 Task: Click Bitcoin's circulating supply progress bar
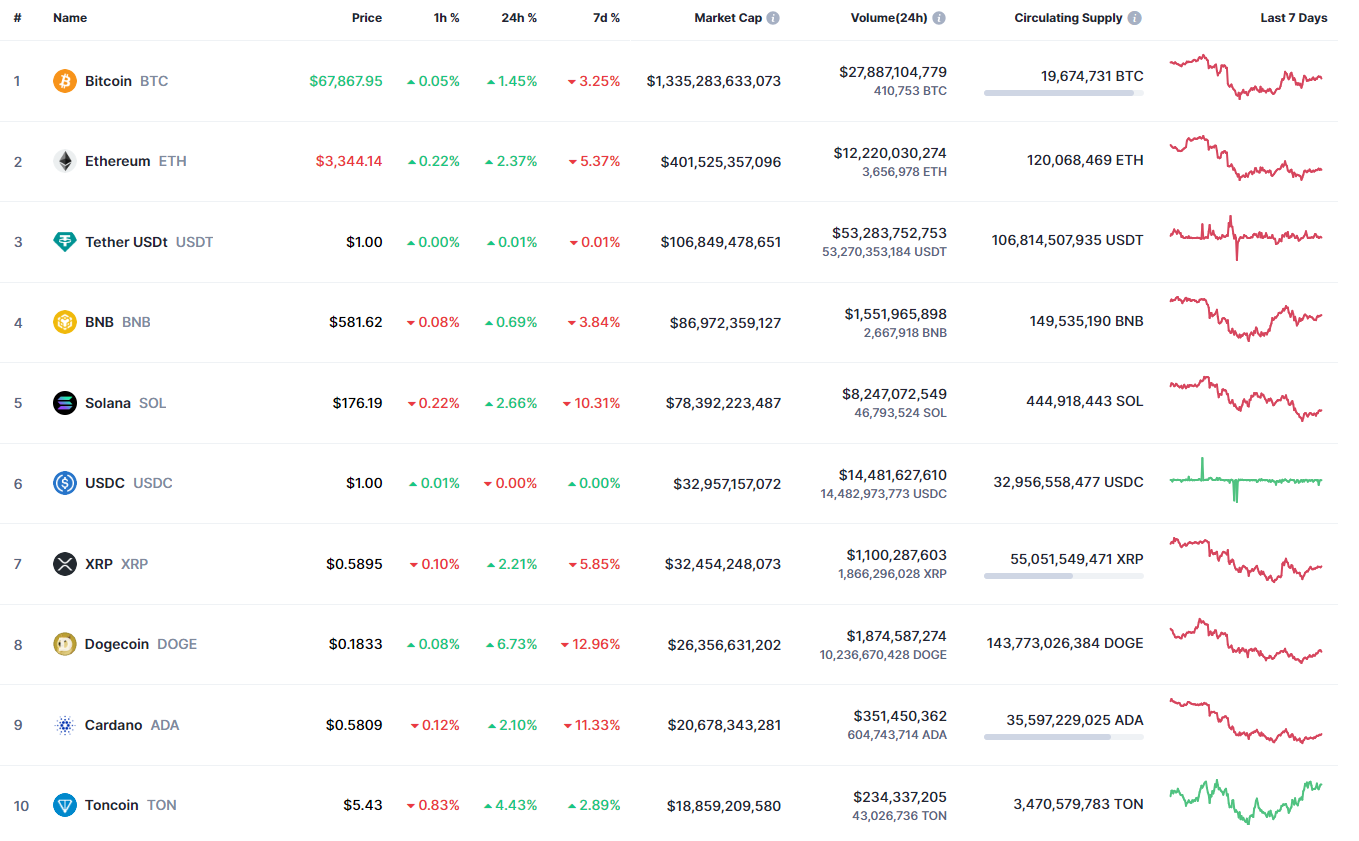[x=1063, y=93]
